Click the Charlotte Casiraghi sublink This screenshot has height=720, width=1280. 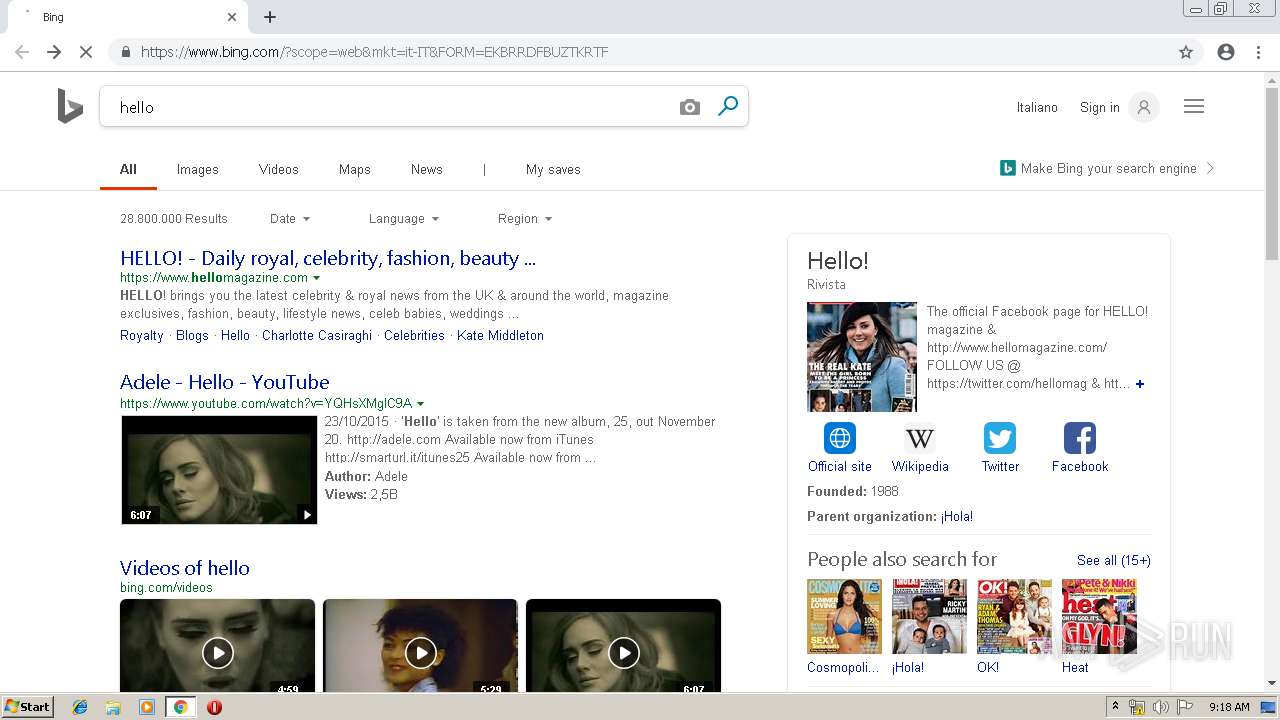coord(317,336)
